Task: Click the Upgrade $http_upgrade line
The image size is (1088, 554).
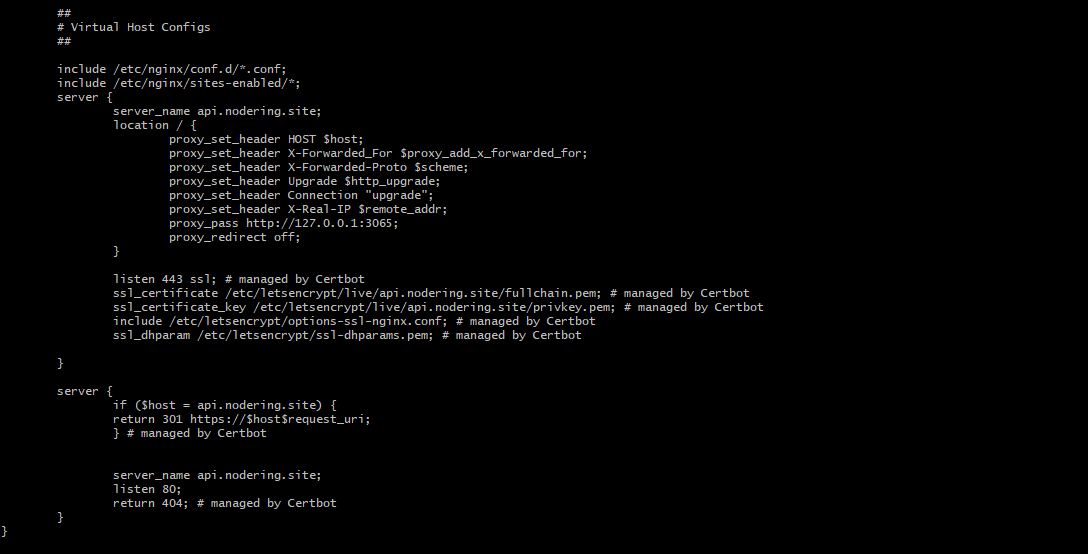Action: (x=305, y=181)
